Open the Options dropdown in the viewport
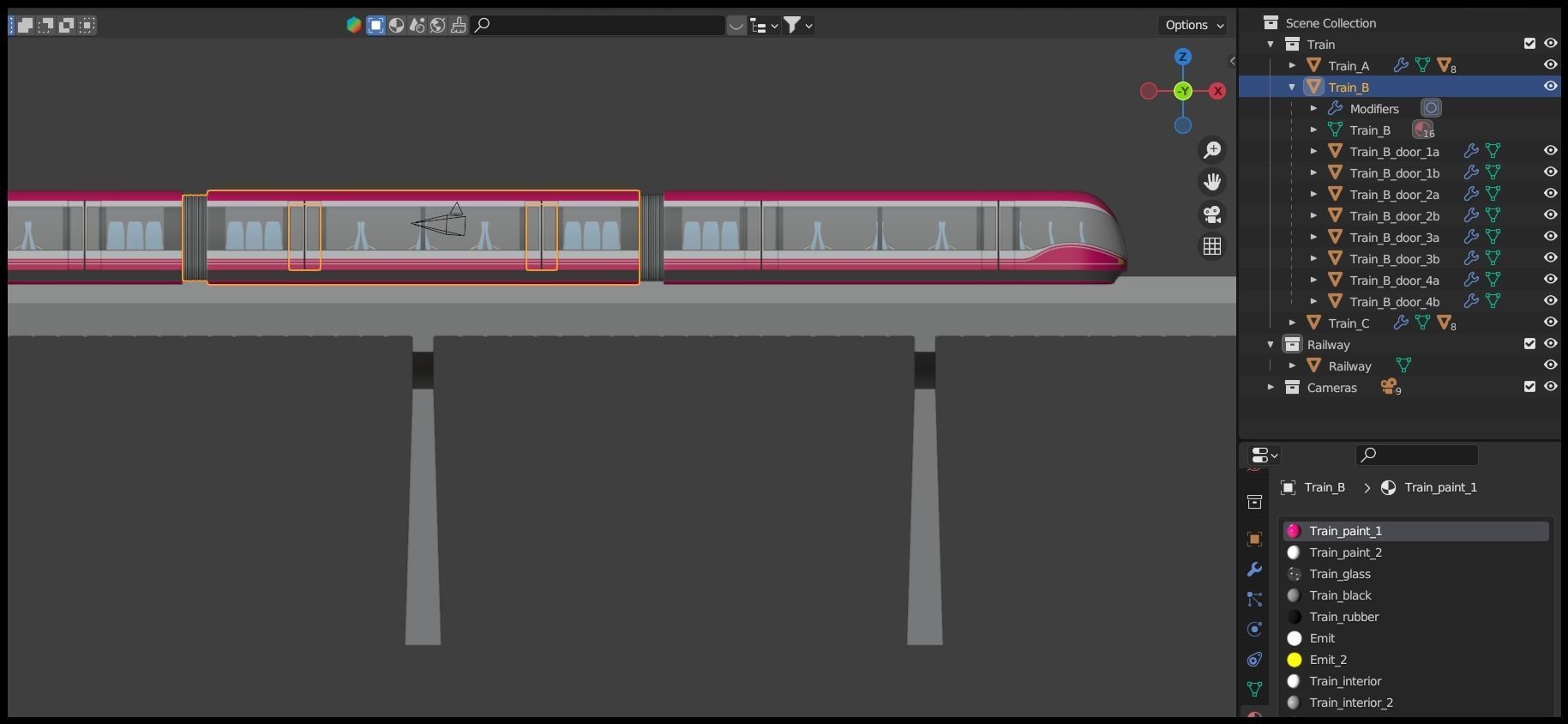This screenshot has height=724, width=1568. pos(1194,25)
